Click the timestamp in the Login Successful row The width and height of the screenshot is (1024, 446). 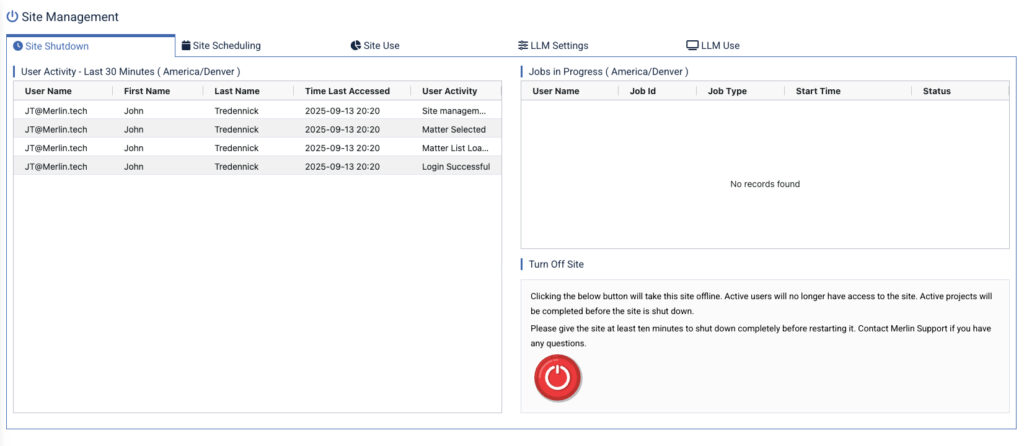point(342,167)
